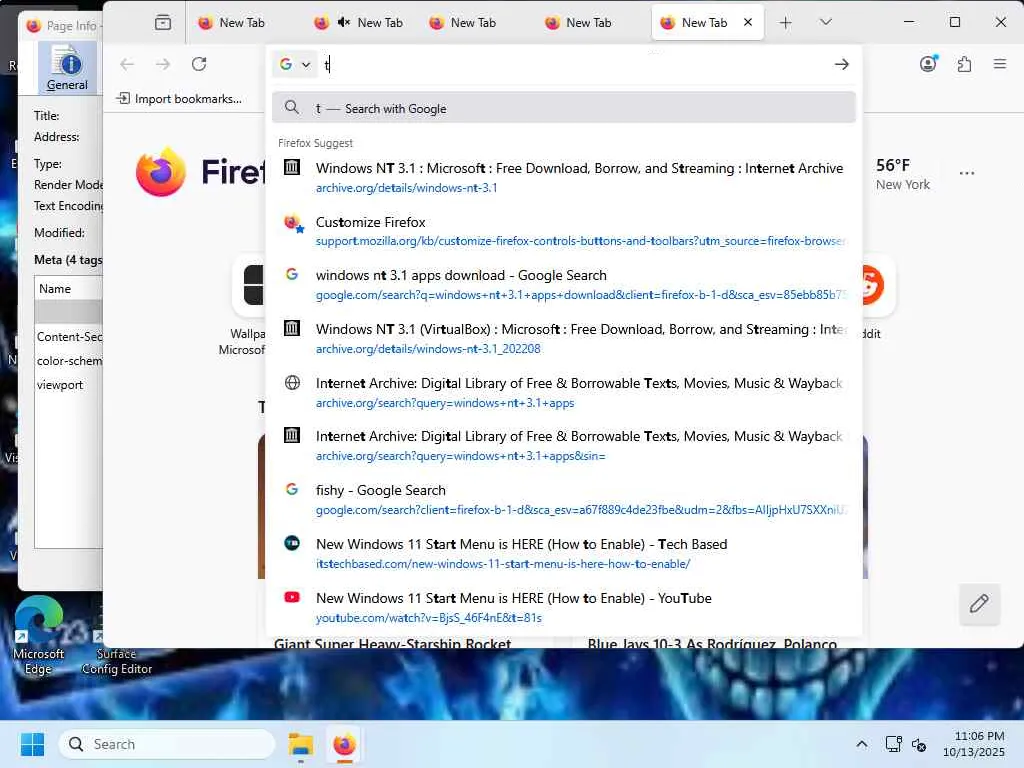Show hidden system tray icons
Viewport: 1024px width, 768px height.
861,744
